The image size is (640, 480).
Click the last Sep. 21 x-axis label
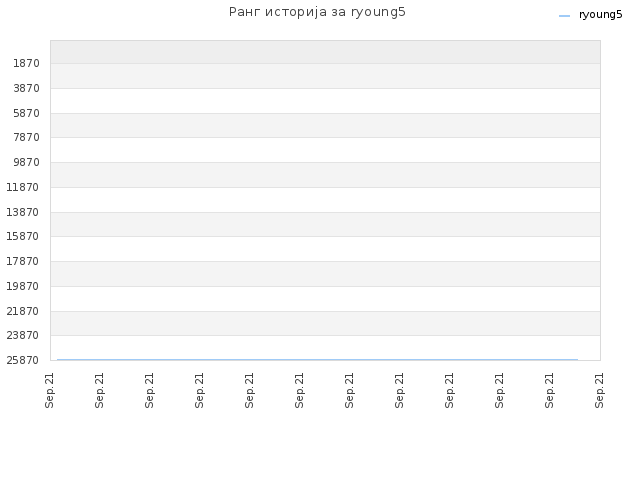(x=599, y=390)
